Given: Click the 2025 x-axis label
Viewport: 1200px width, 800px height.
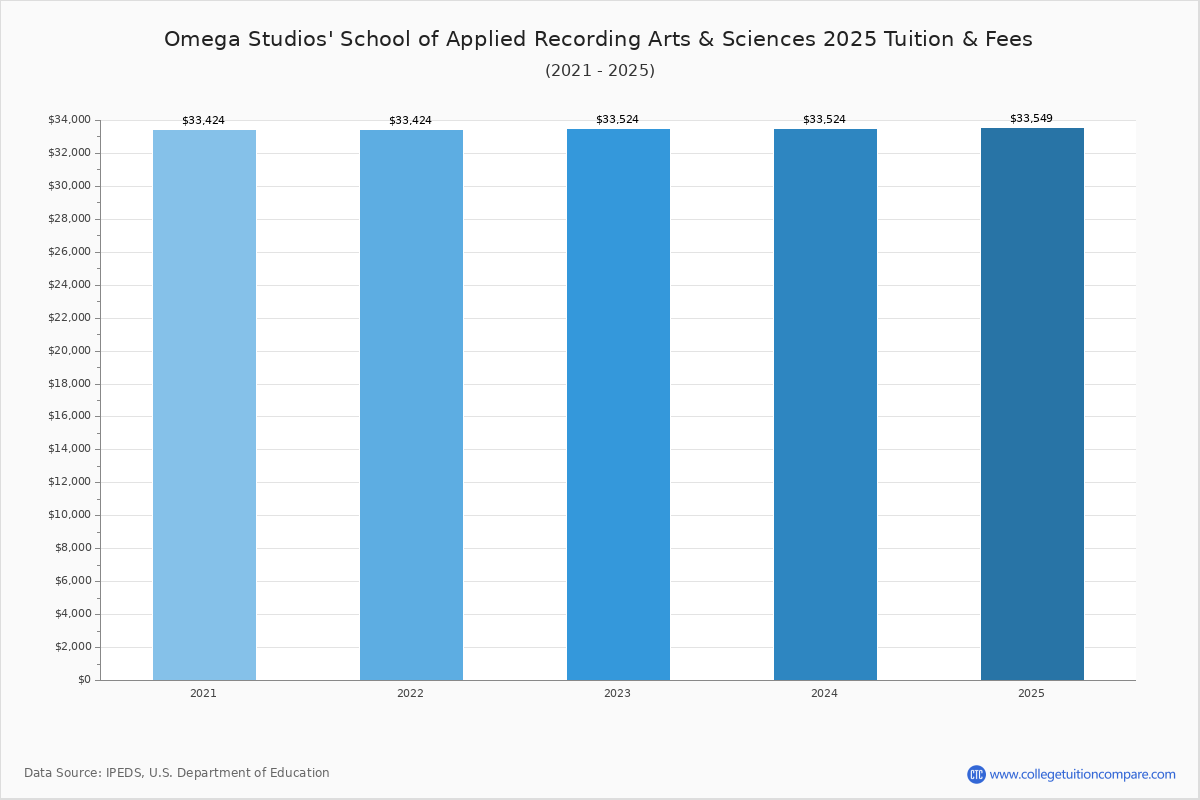Looking at the screenshot, I should pos(1031,693).
